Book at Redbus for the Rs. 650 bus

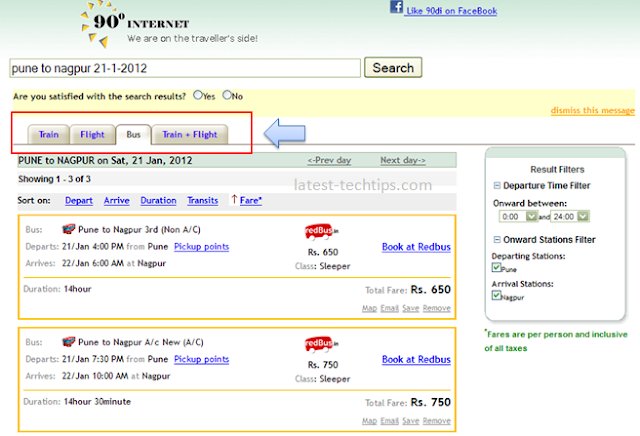tap(416, 247)
